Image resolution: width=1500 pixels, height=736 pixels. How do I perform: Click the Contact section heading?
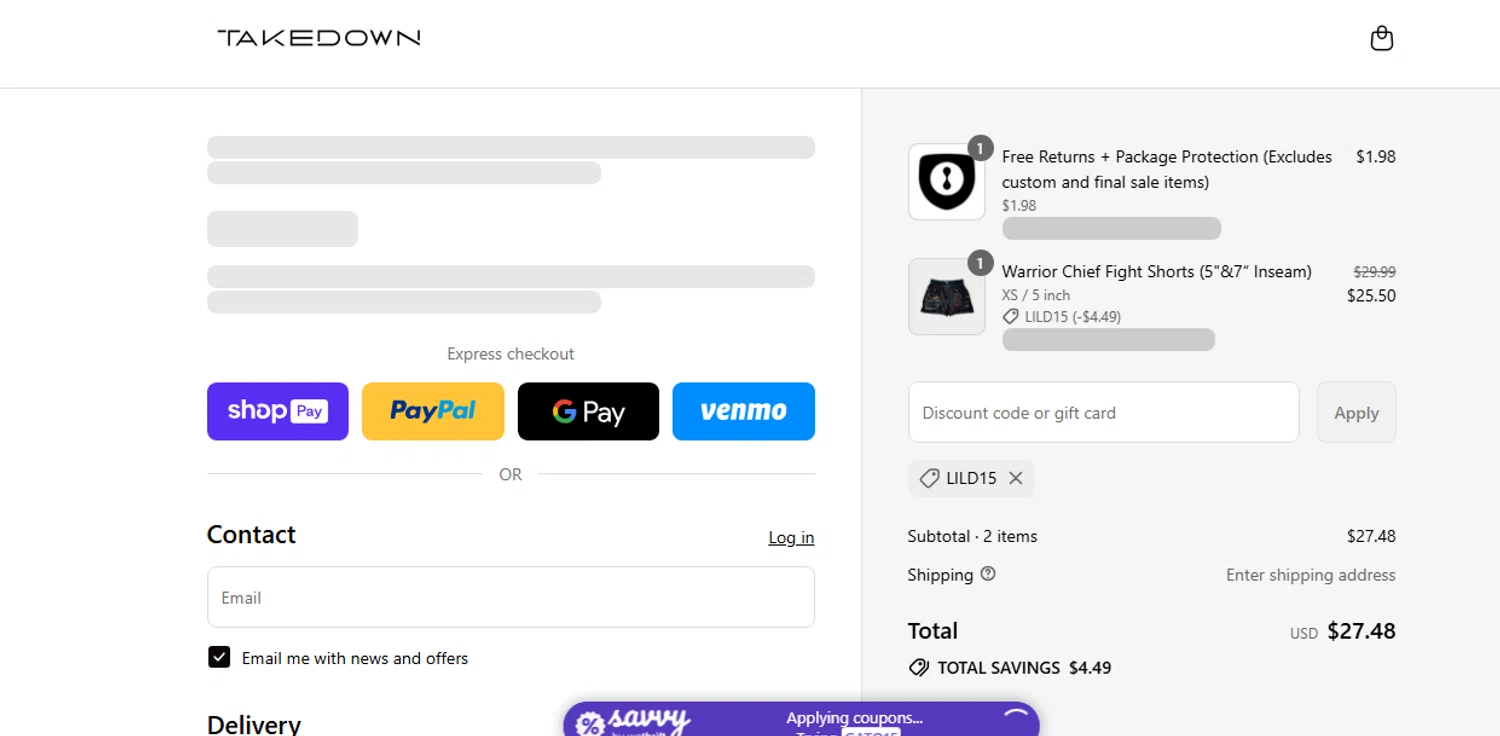point(251,534)
